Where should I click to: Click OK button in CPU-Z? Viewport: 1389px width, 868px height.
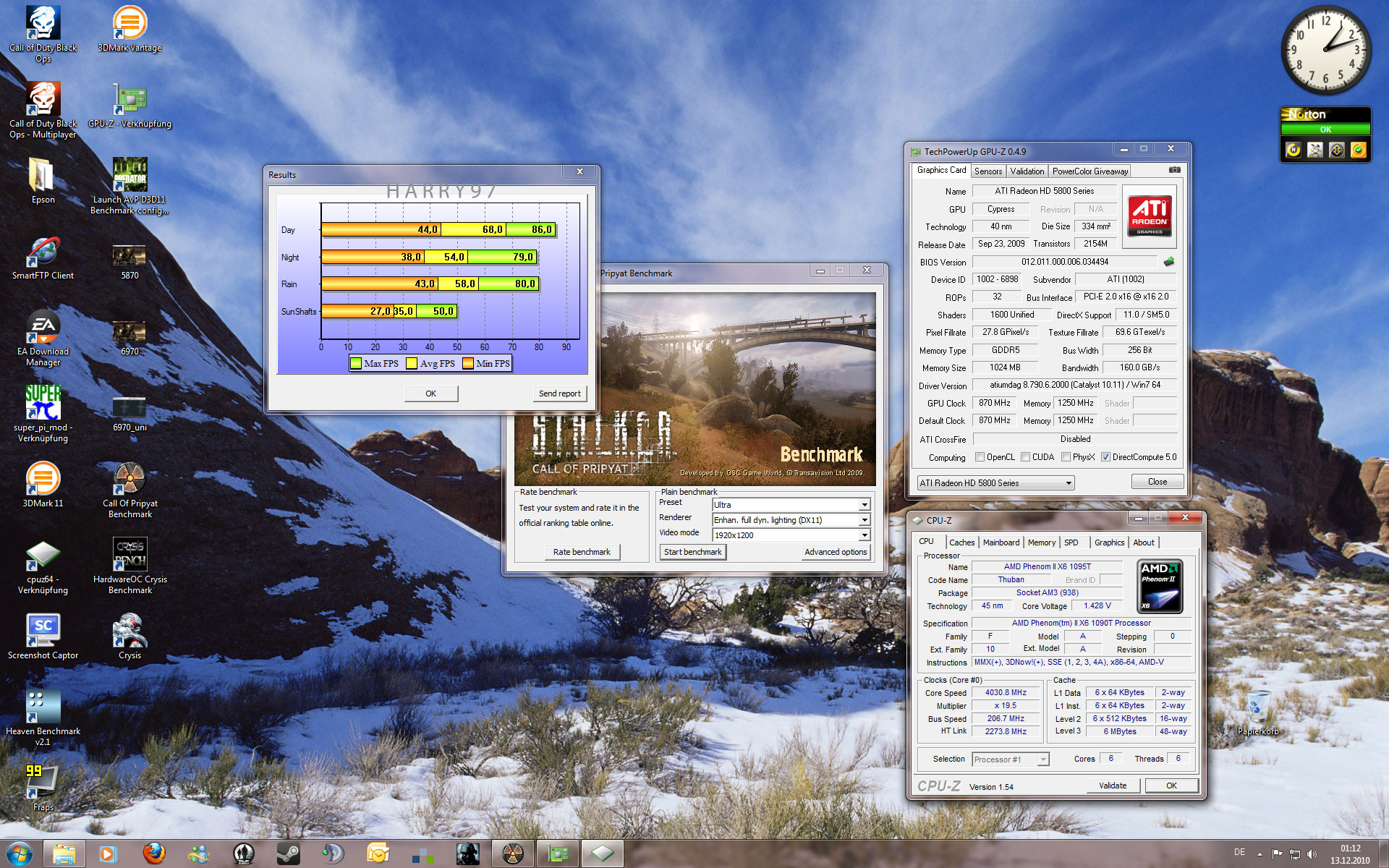click(x=1171, y=786)
